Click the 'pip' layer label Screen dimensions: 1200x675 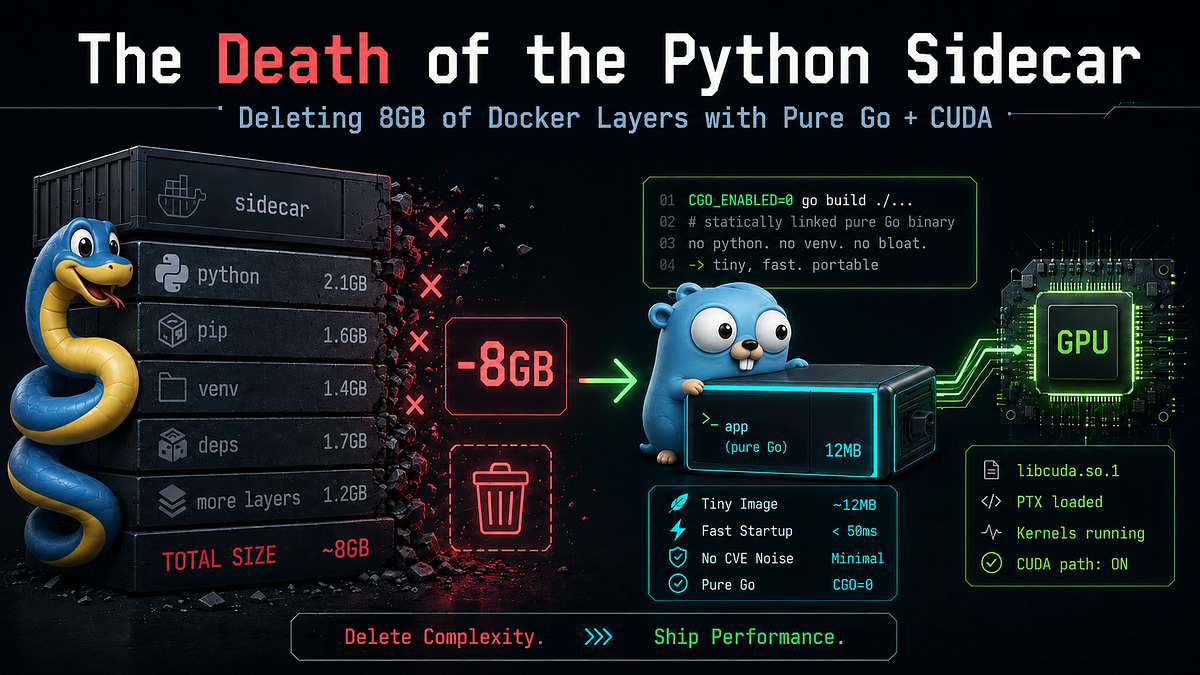pos(214,333)
